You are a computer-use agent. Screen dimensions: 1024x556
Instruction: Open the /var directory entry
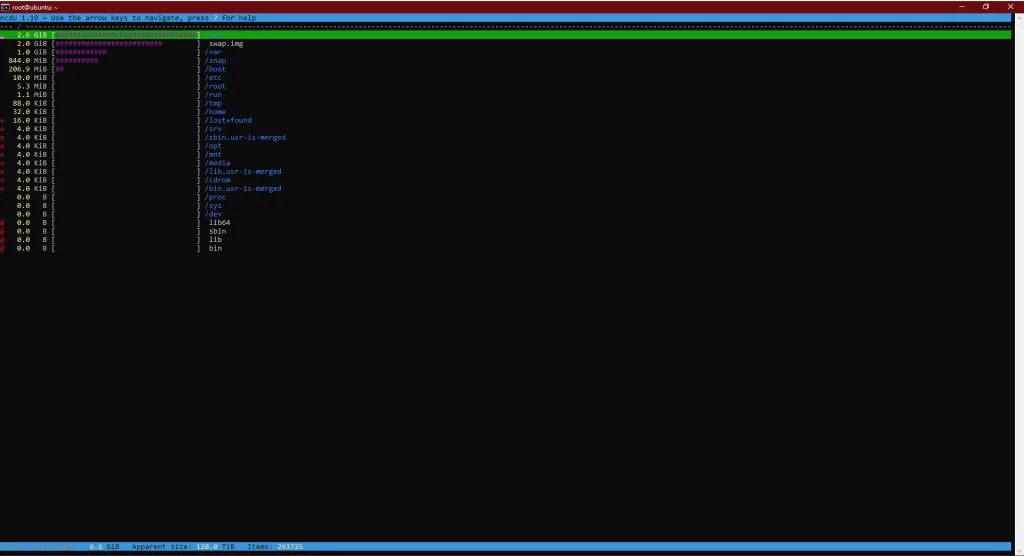(214, 52)
